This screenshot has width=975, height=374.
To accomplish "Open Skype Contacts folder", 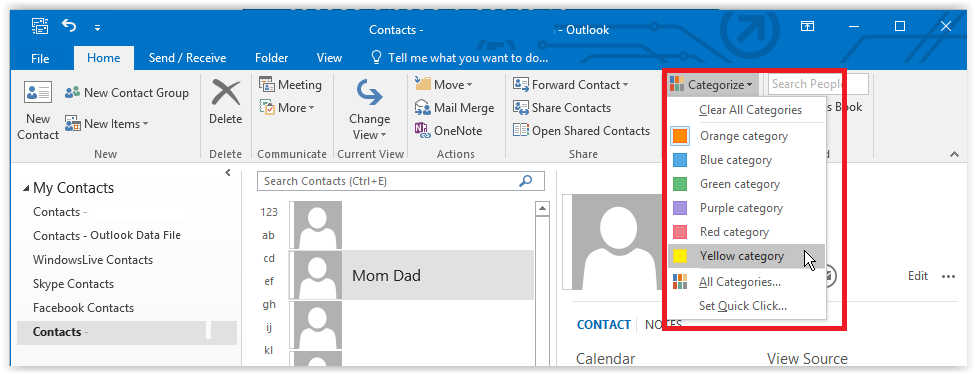I will pyautogui.click(x=73, y=284).
